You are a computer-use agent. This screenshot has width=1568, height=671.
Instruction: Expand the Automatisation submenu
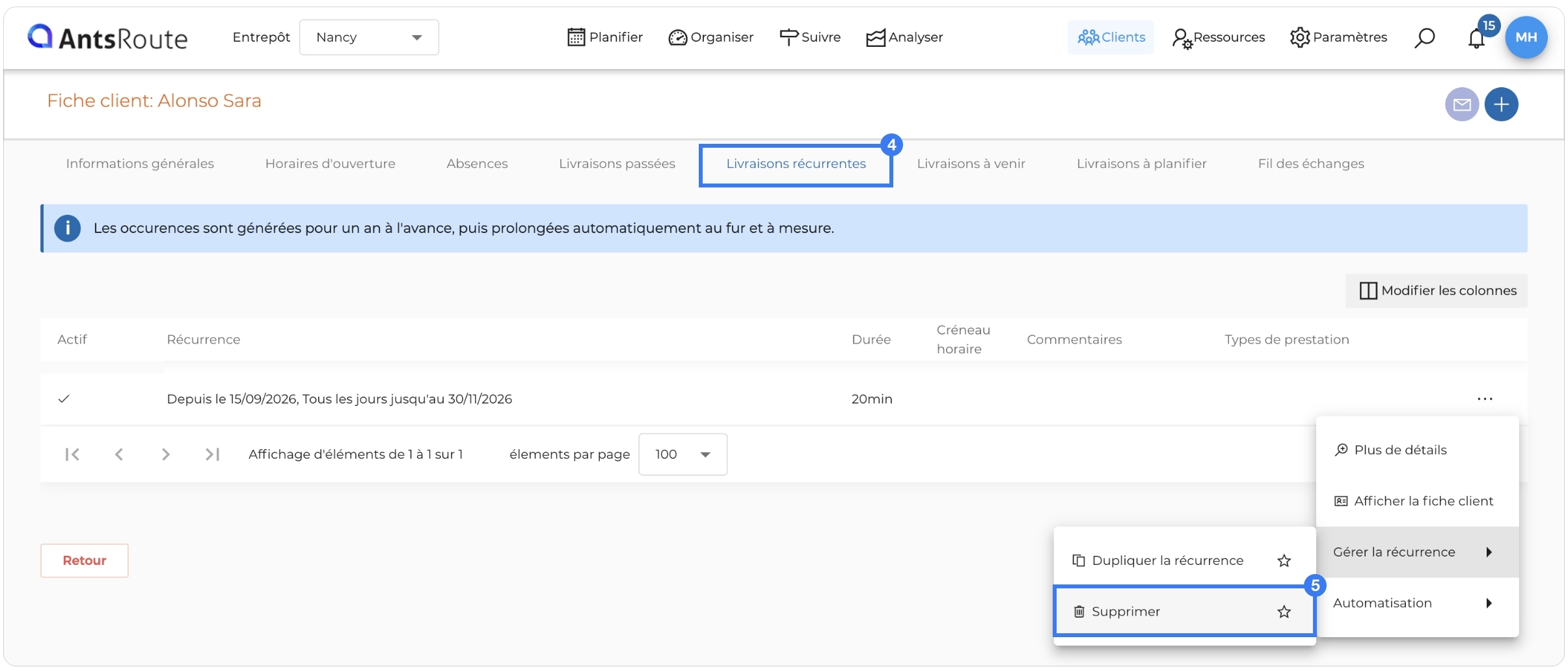pos(1417,603)
